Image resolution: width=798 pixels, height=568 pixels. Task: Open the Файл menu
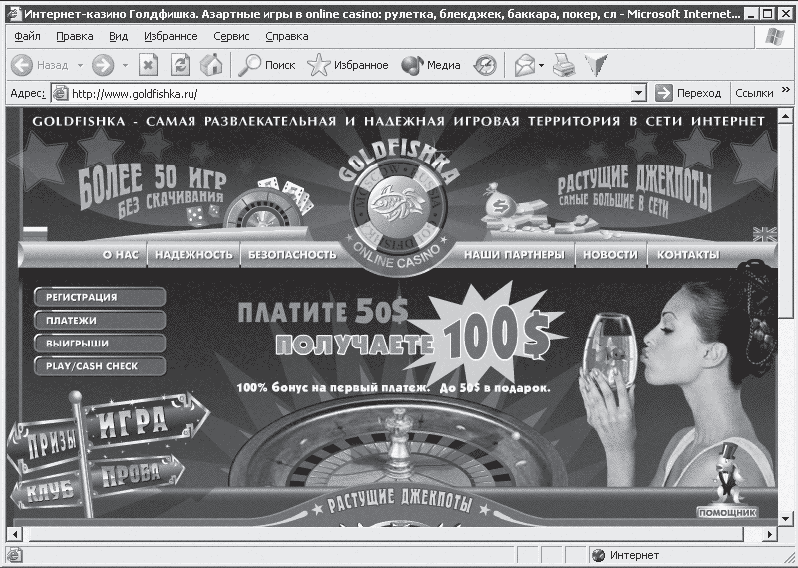[x=28, y=36]
